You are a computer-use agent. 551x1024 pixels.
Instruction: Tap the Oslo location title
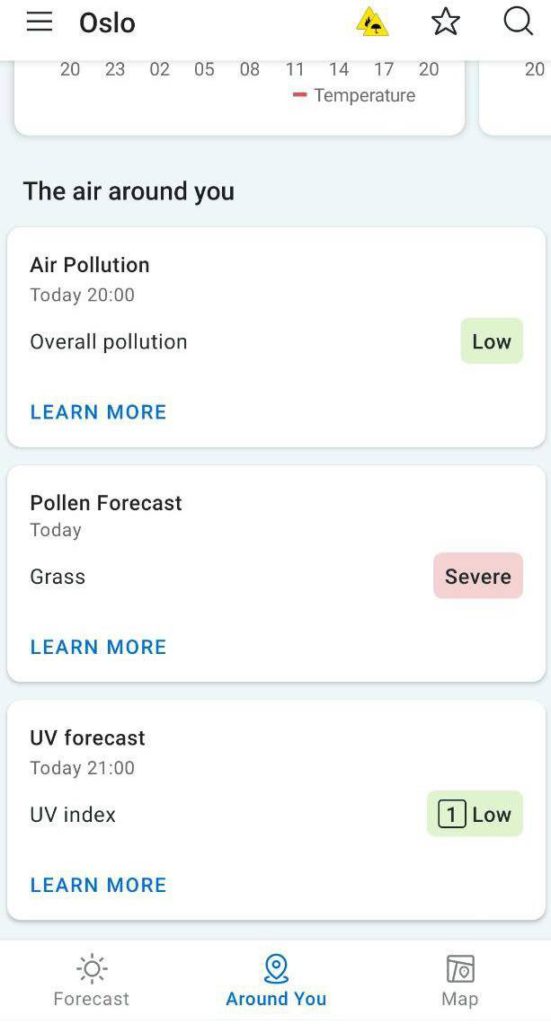tap(107, 23)
